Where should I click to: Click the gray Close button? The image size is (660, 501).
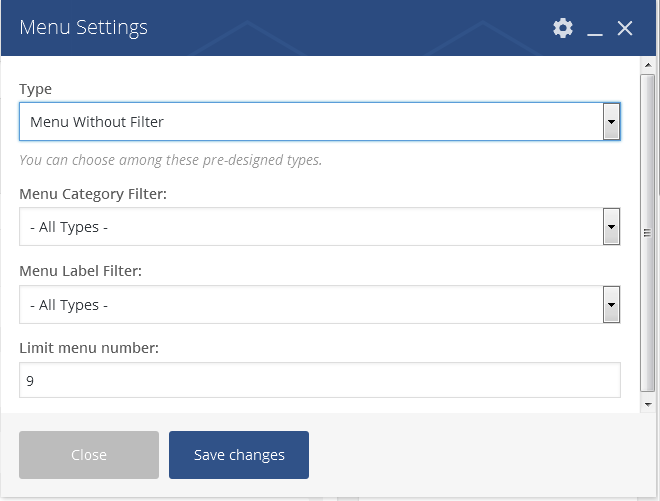click(89, 455)
